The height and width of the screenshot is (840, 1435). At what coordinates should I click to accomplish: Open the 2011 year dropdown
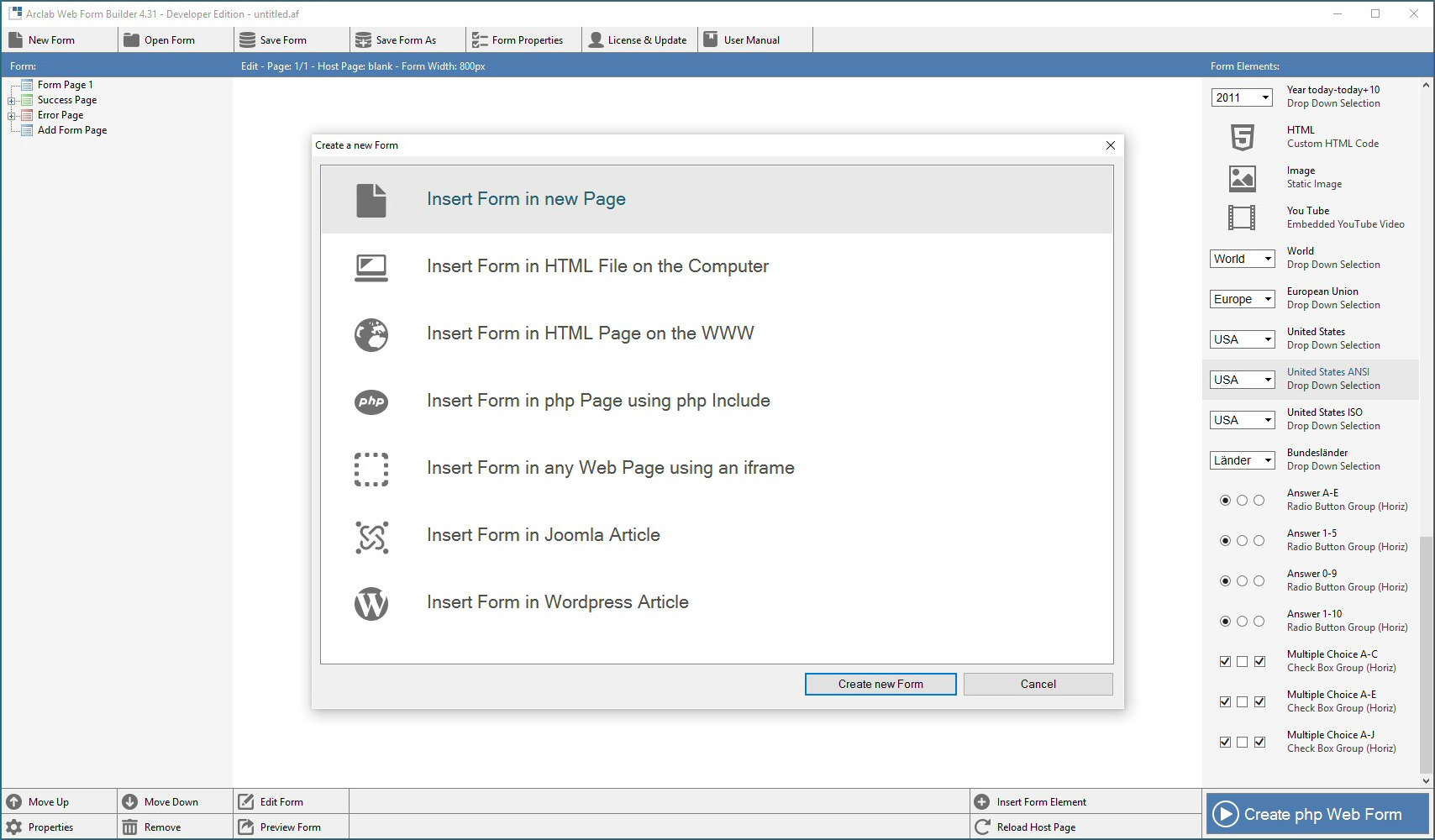[x=1243, y=97]
